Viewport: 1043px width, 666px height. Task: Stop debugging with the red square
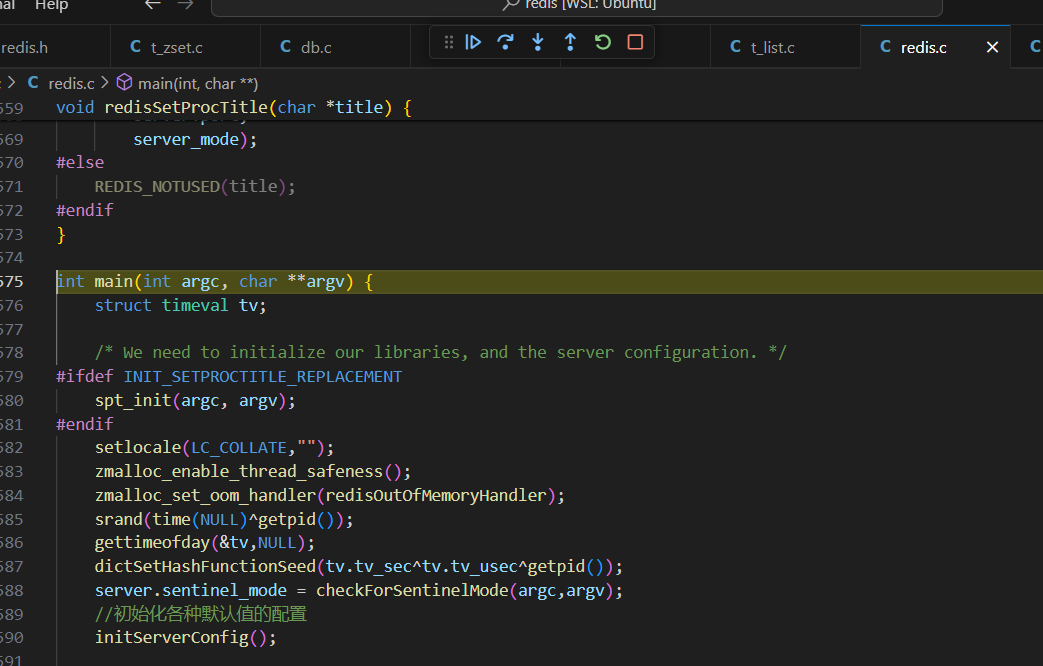point(635,42)
